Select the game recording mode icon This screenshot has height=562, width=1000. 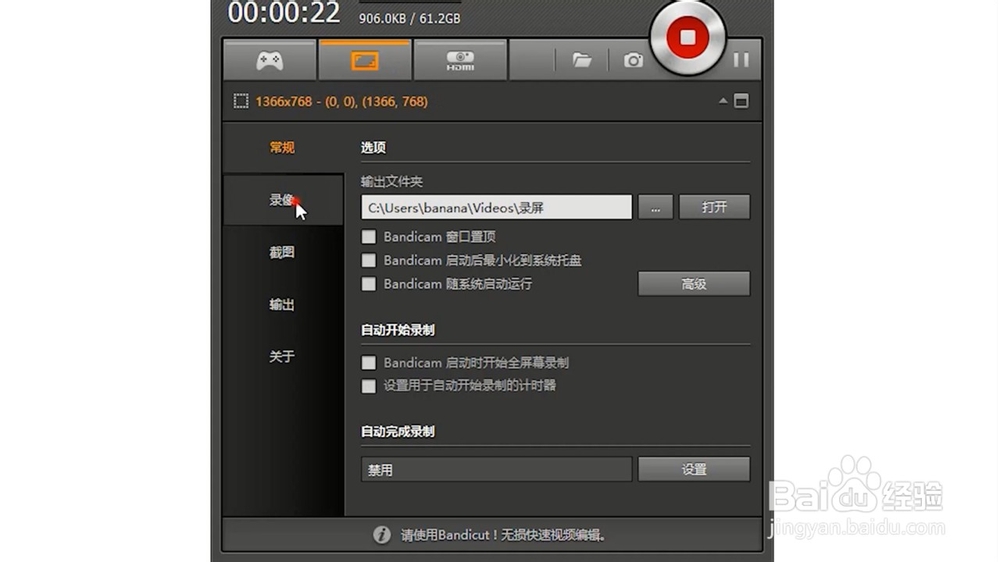click(270, 61)
